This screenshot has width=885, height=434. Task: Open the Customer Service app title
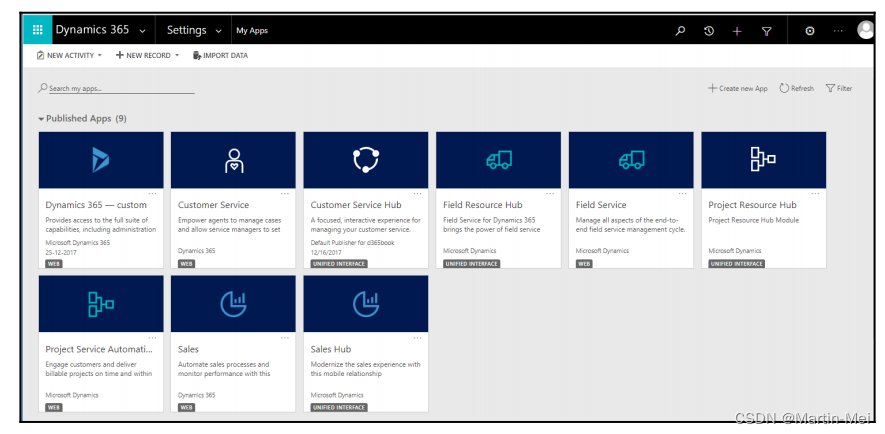[213, 205]
